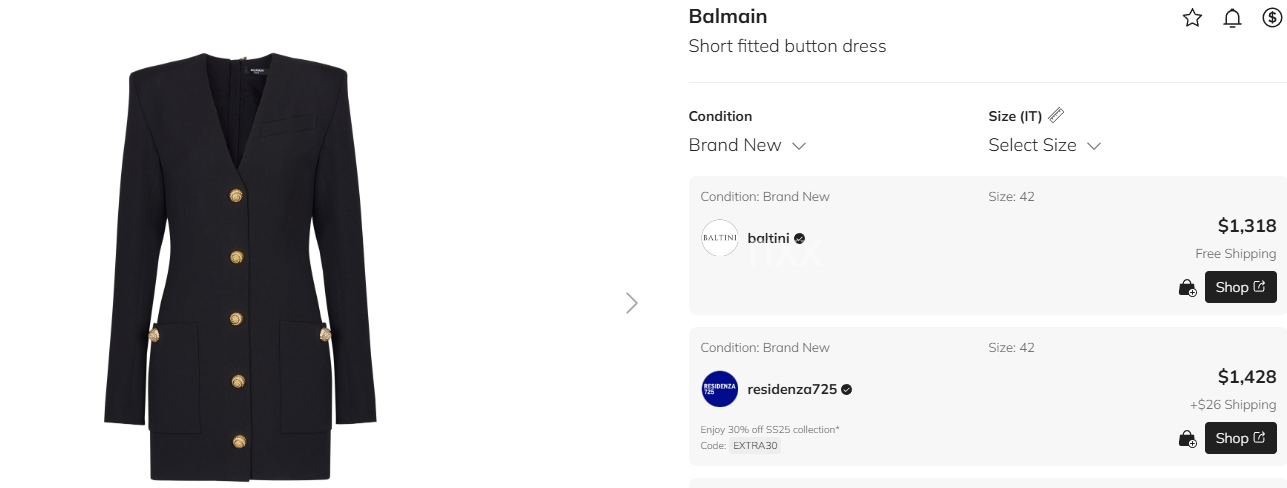Click the baltini seller logo

720,238
